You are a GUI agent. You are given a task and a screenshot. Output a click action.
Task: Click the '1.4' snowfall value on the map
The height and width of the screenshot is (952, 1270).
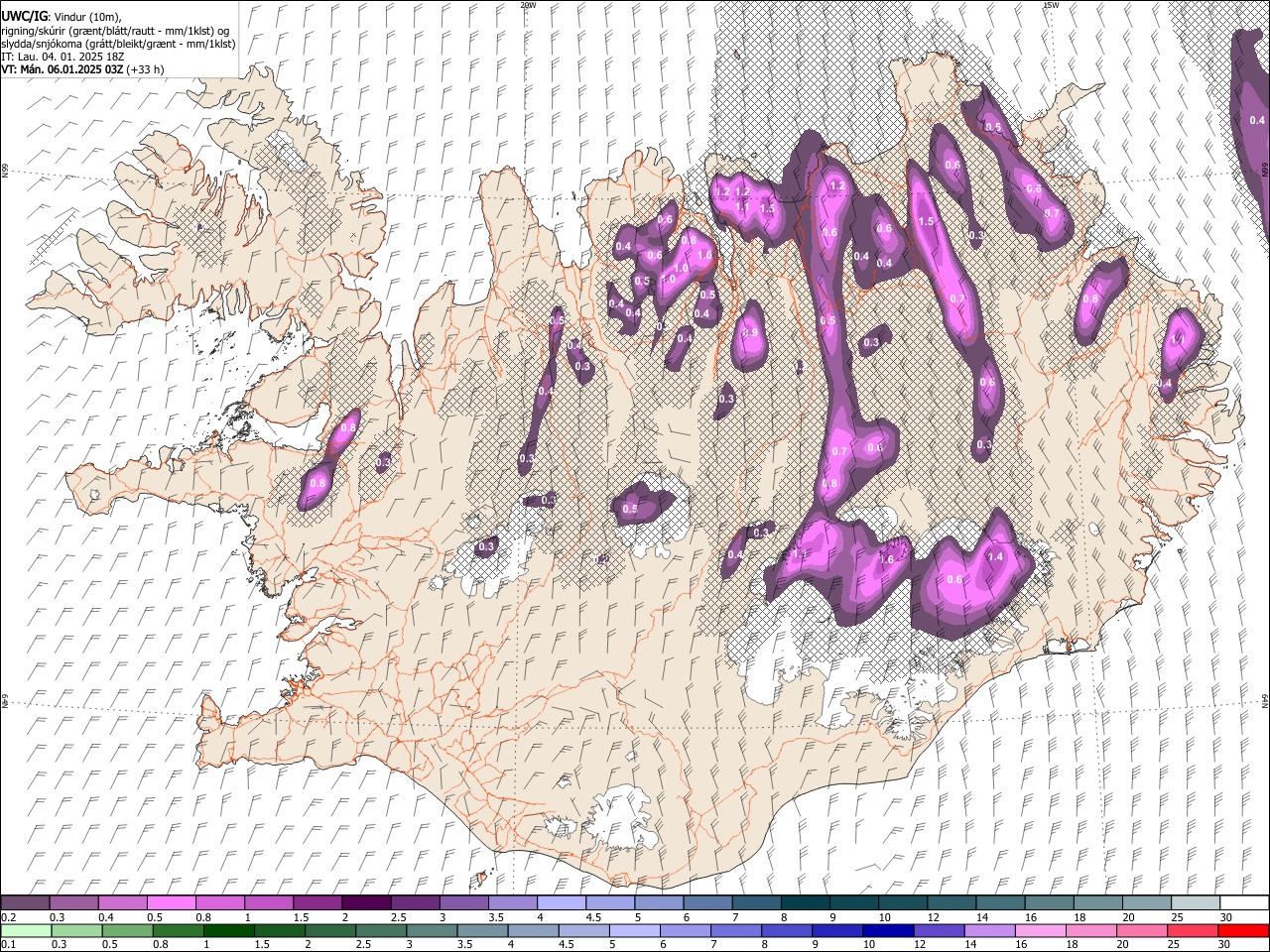tap(995, 557)
